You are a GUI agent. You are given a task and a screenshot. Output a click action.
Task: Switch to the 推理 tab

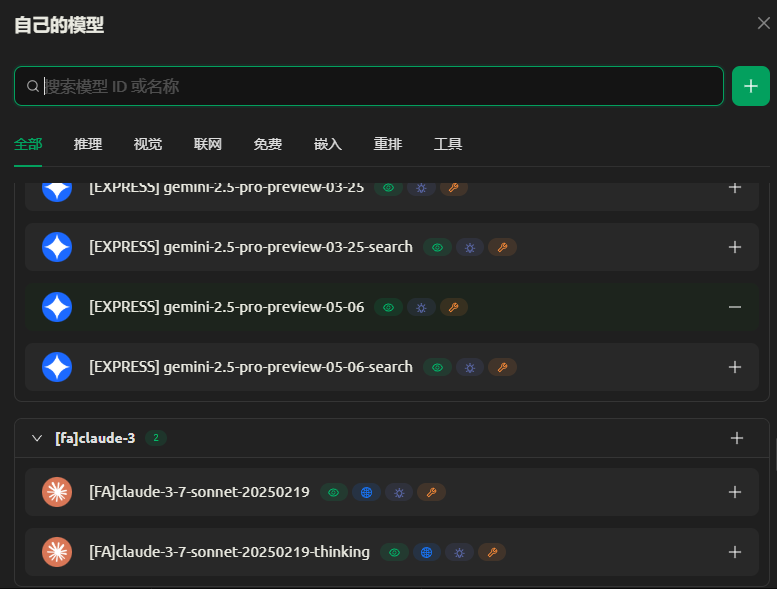pos(88,144)
